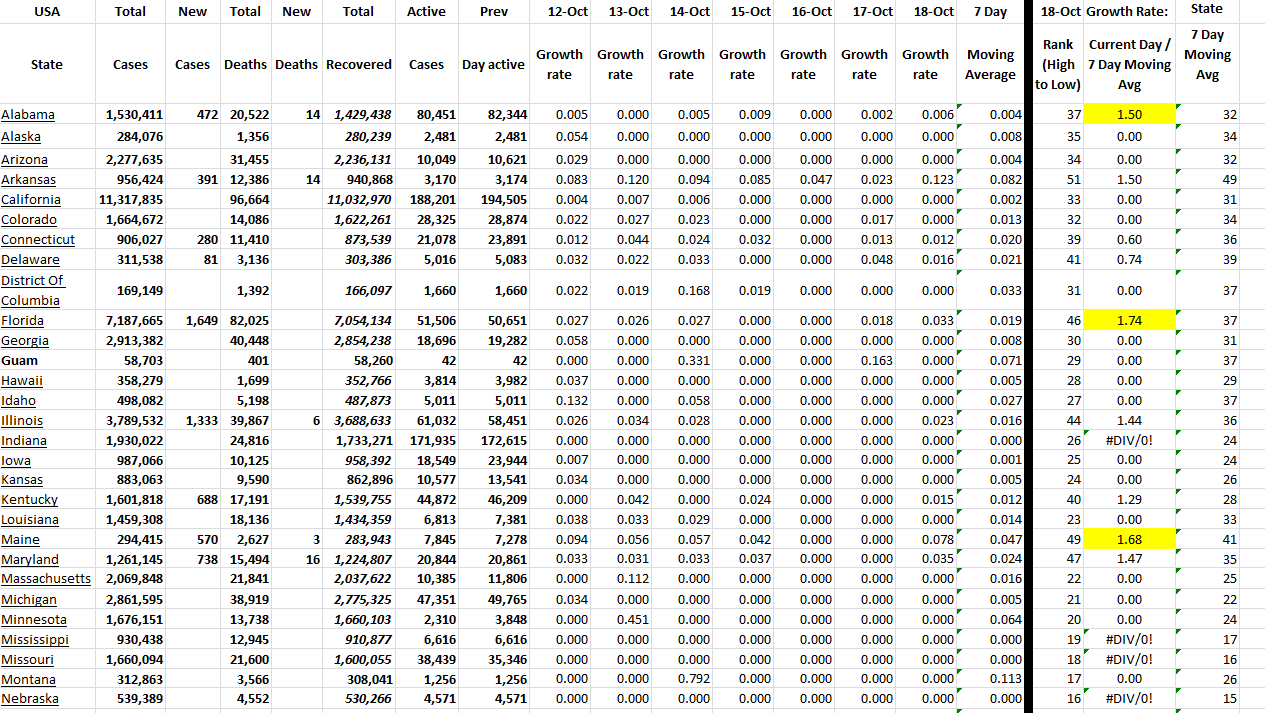This screenshot has width=1265, height=713.
Task: Select Maine's highlighted 1.68 growth value
Action: (1130, 539)
